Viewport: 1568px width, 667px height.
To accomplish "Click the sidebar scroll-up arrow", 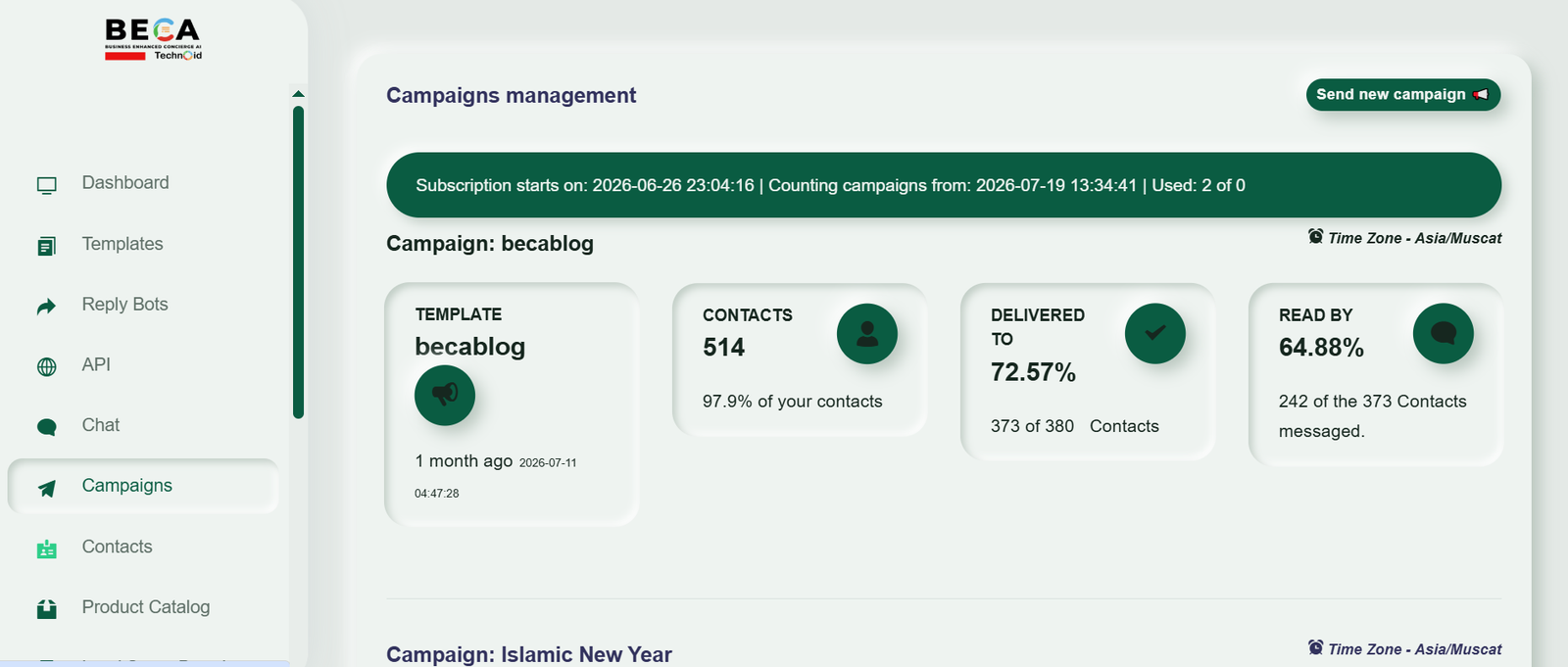I will click(298, 94).
